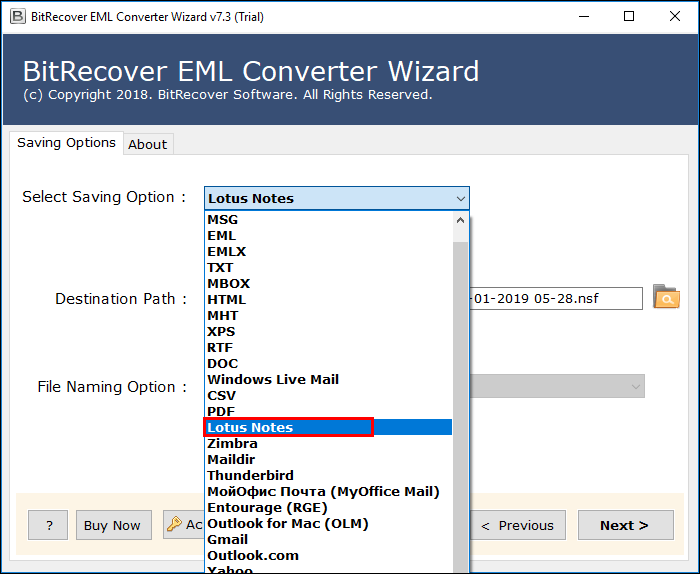Open the Saving Options tab
This screenshot has width=700, height=574.
[x=66, y=143]
